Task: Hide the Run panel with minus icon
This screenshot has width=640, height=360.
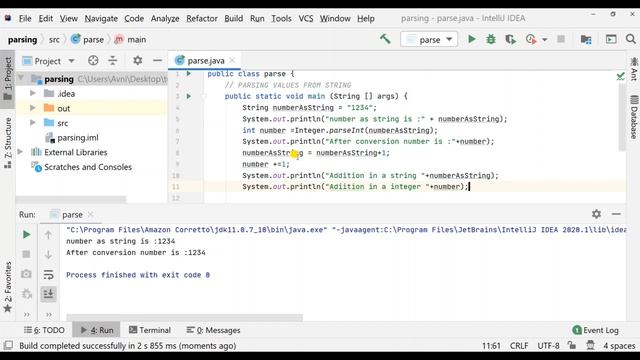Action: pos(616,214)
